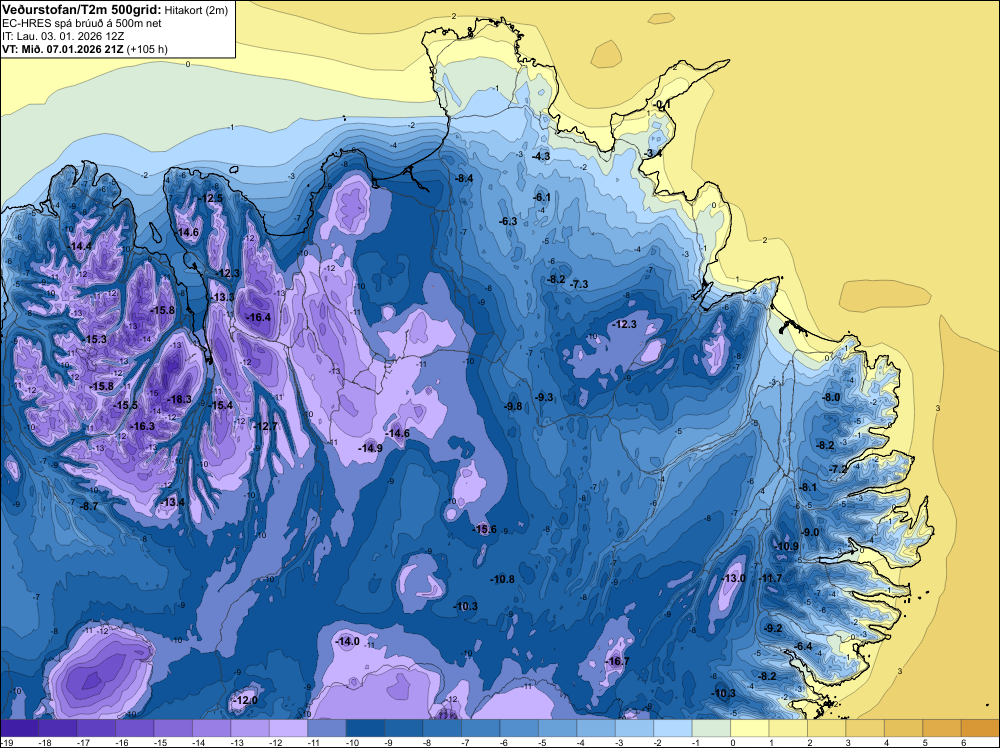Click the -10.9 temperature value
Screen dimensions: 1000x748
pyautogui.click(x=787, y=546)
